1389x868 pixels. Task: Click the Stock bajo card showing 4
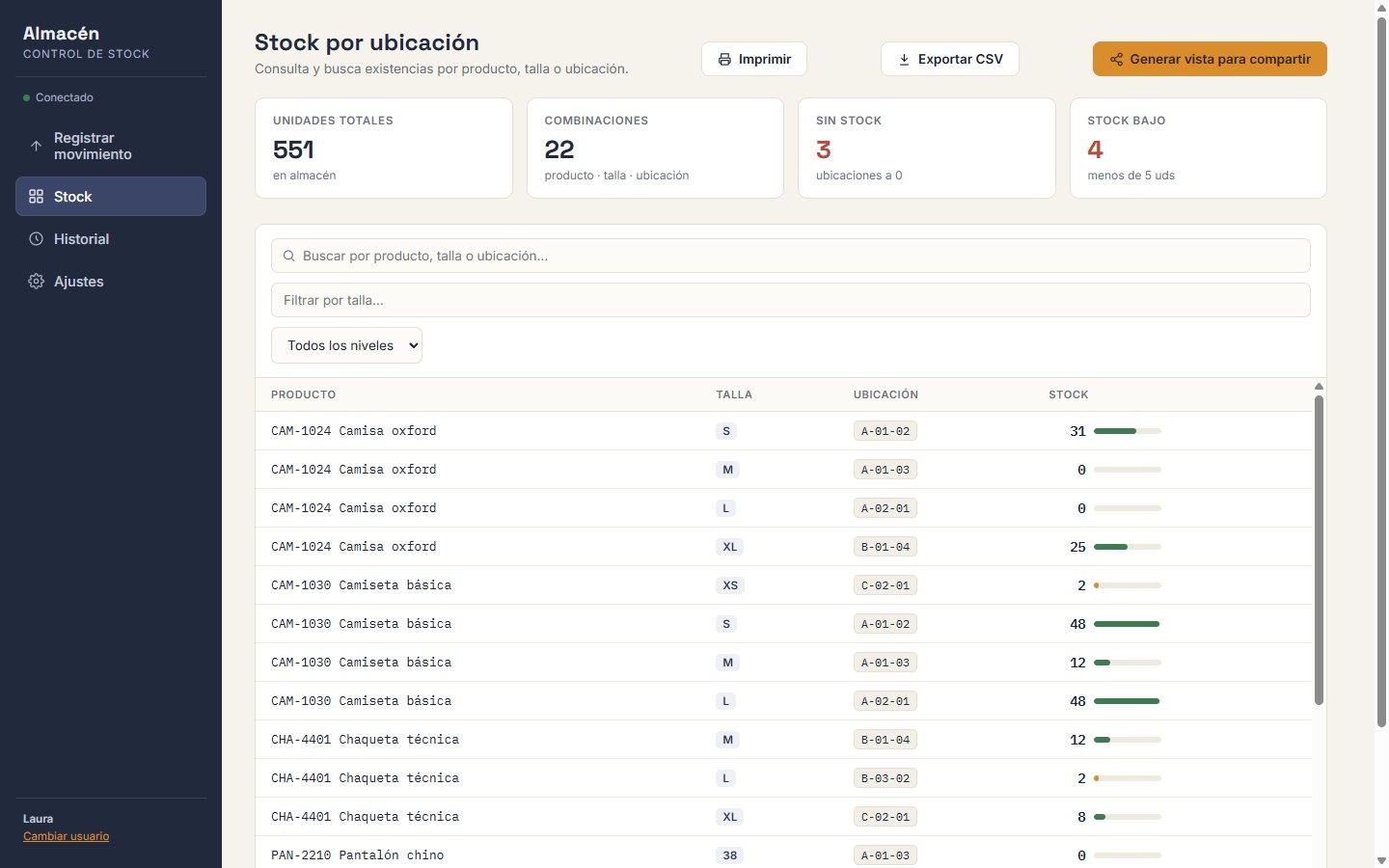[1198, 149]
